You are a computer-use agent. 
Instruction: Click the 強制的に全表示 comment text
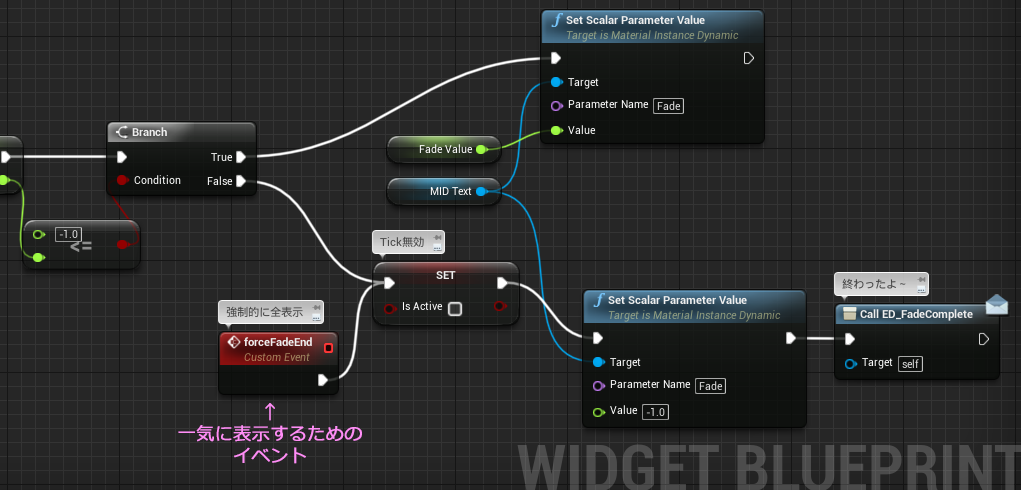264,312
